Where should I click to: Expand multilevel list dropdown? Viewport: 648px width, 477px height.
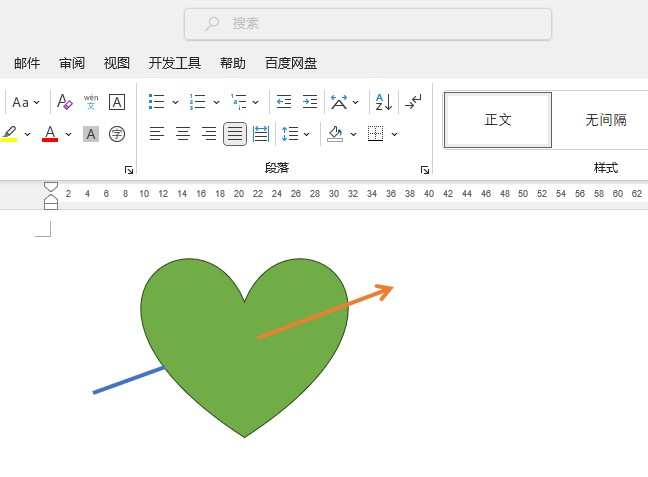coord(255,102)
